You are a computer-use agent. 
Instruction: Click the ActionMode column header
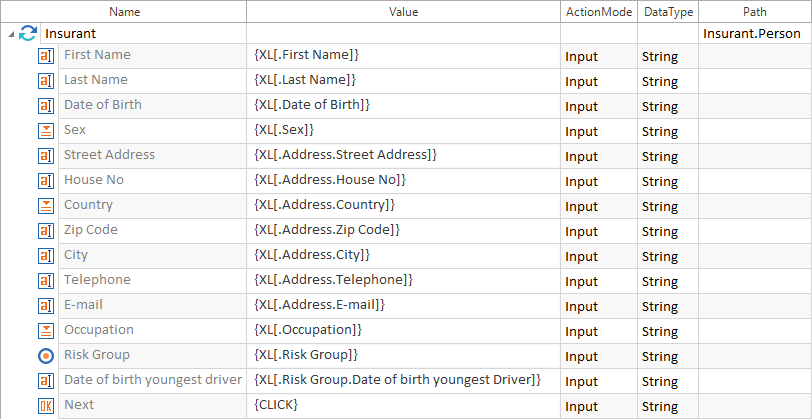click(598, 11)
